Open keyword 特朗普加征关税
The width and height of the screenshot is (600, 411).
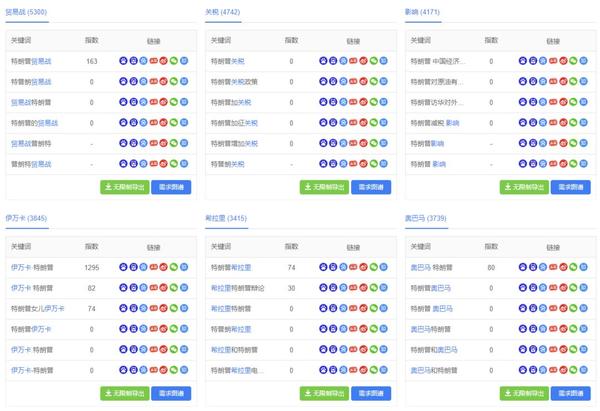click(234, 123)
